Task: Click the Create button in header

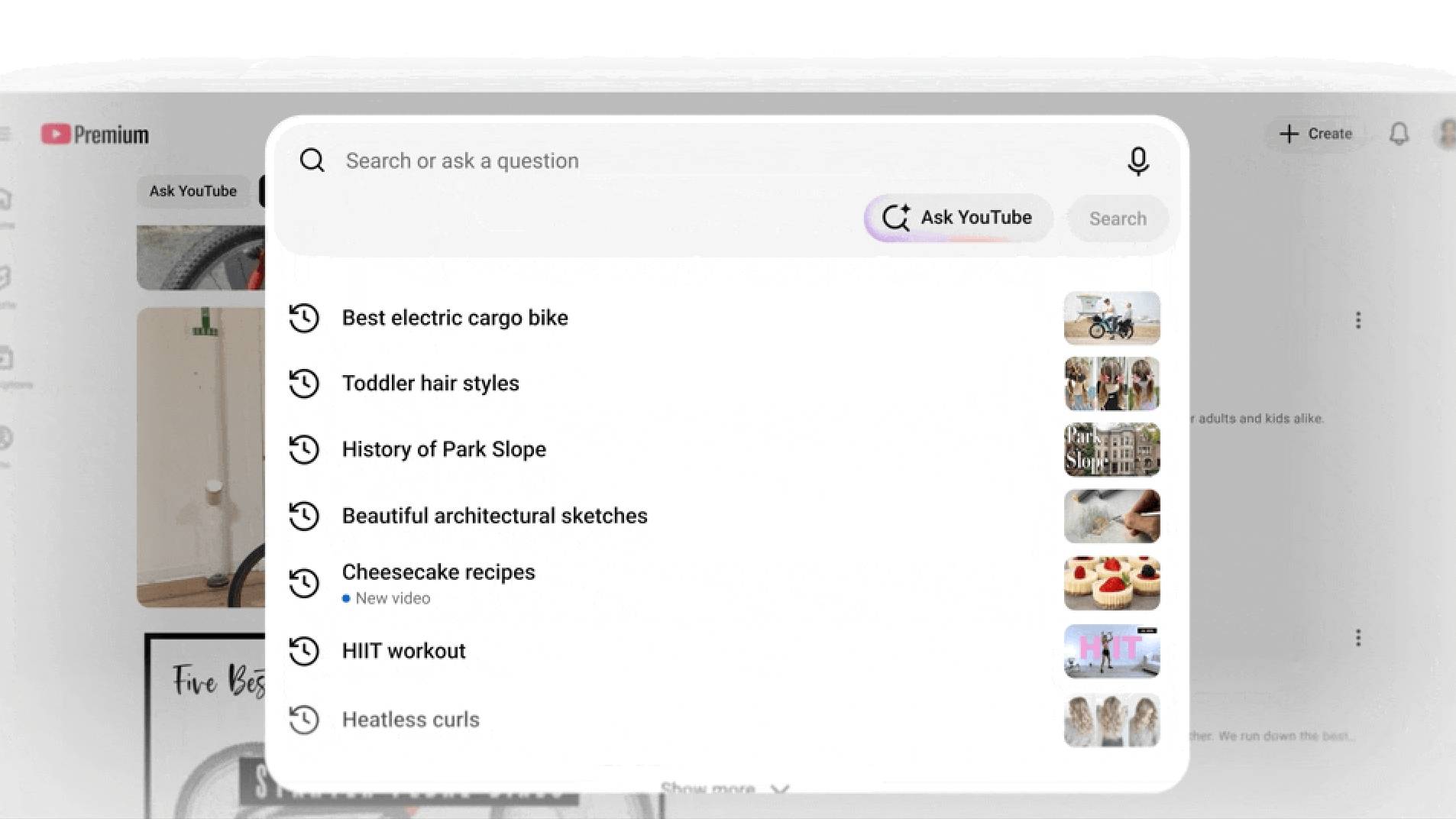Action: pos(1315,134)
